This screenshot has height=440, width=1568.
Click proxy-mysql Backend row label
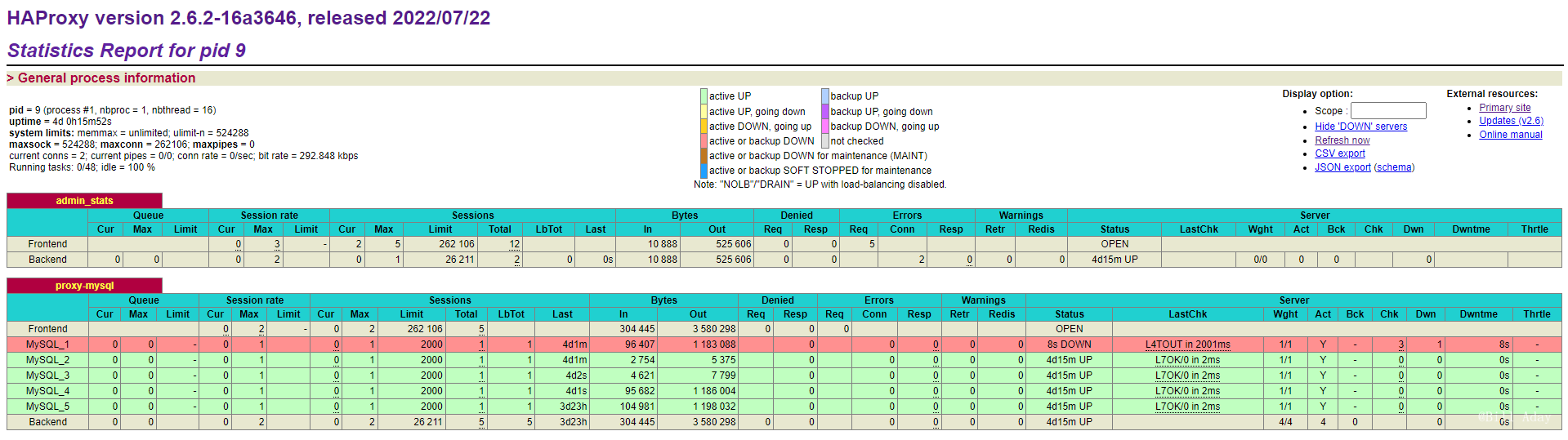point(47,422)
